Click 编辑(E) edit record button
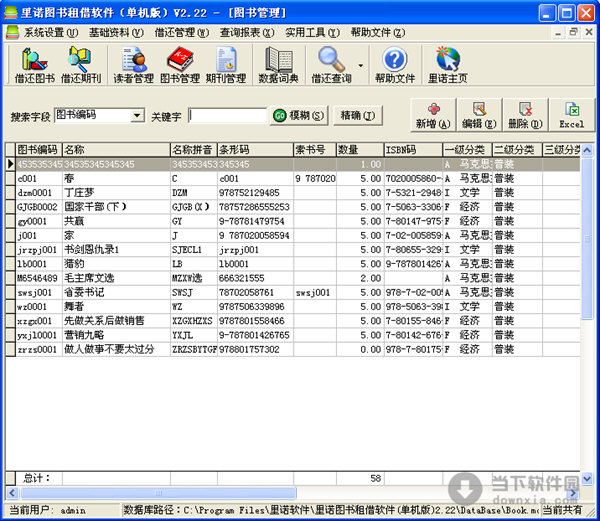Viewport: 600px width, 521px height. (x=479, y=115)
